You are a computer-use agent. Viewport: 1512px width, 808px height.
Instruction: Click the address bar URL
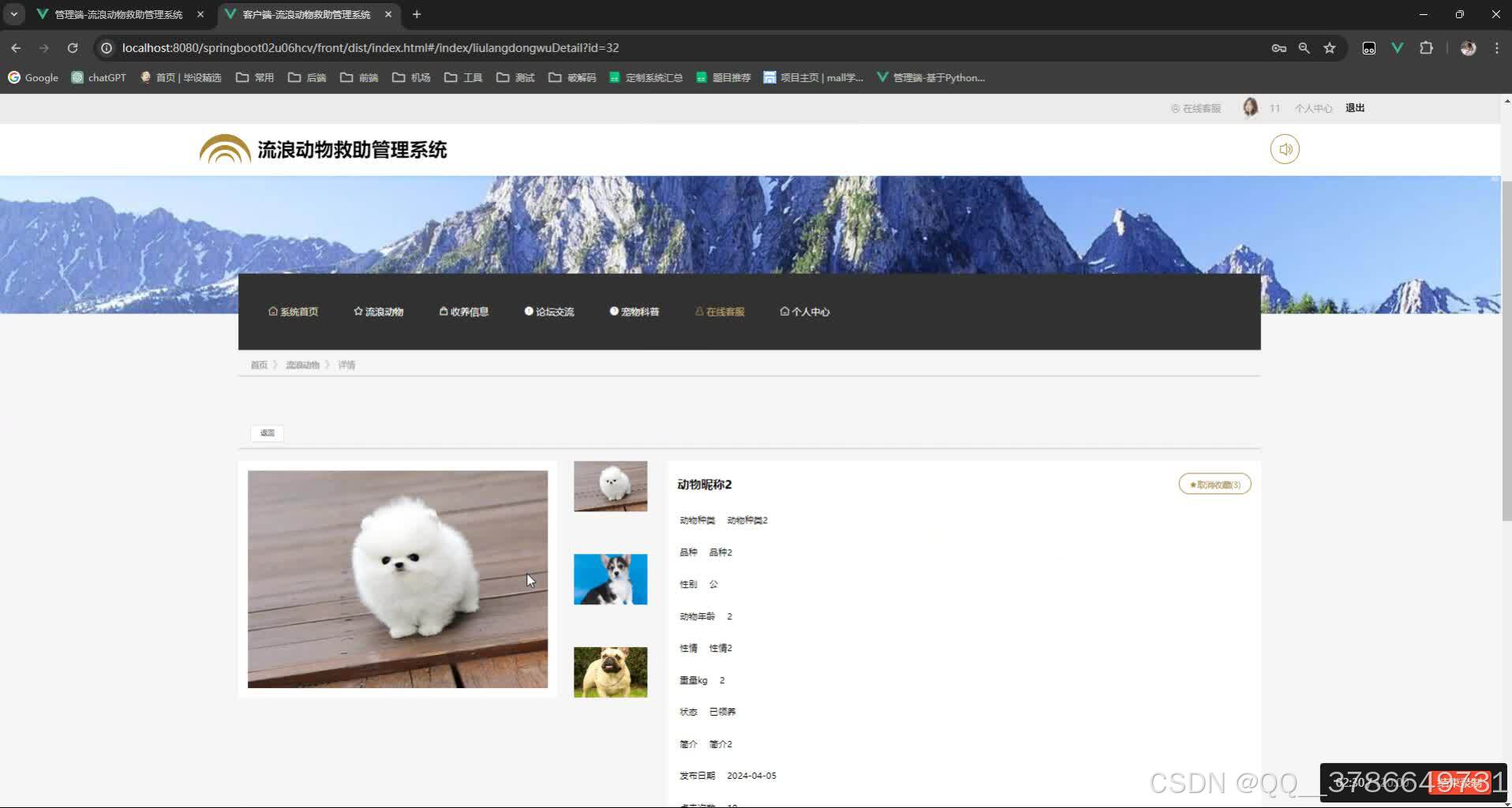tap(370, 48)
